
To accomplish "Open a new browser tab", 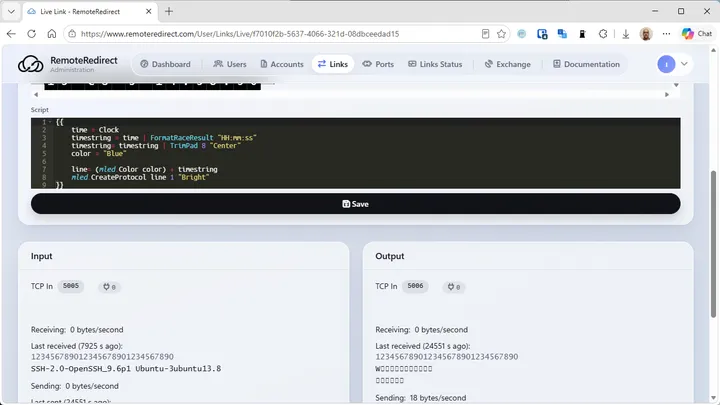I will (169, 11).
